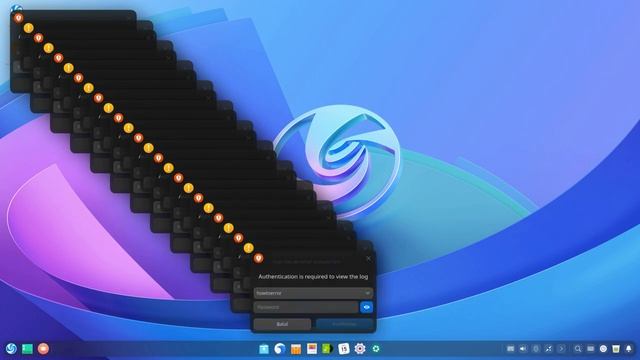
Task: Open the trash in the dock
Action: pos(616,349)
